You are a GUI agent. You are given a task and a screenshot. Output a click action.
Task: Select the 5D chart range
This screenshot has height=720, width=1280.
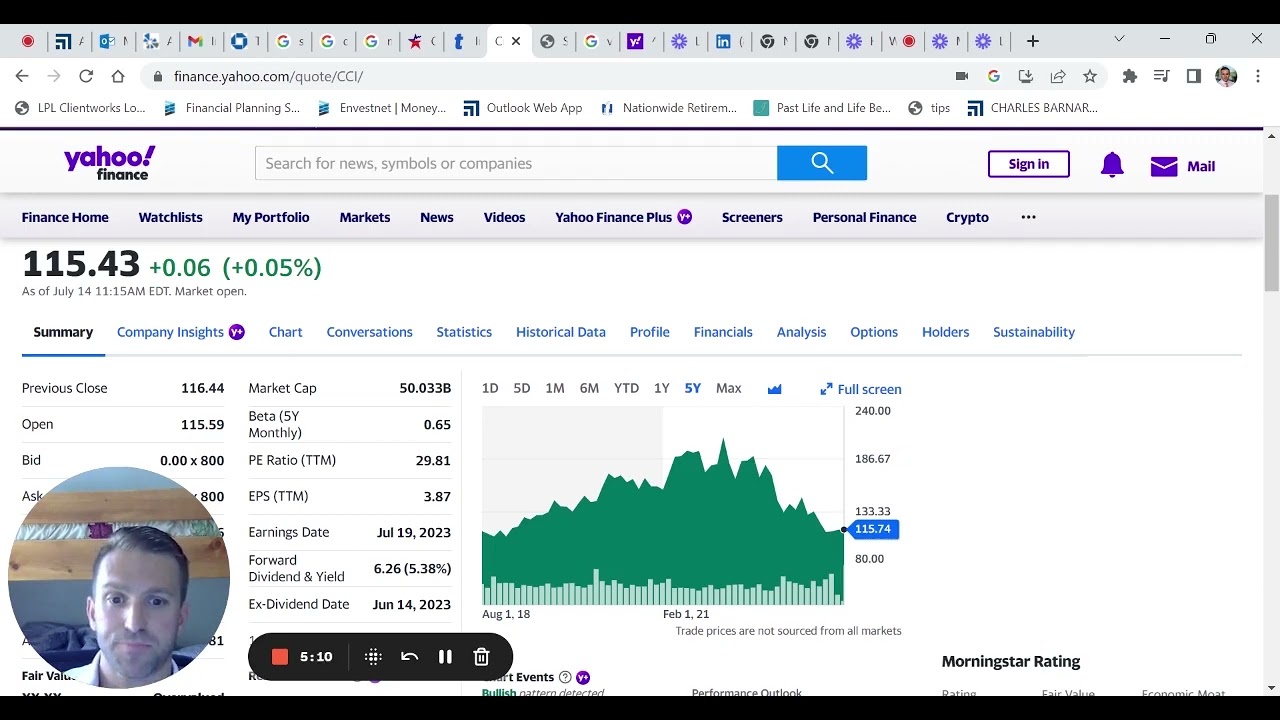[x=522, y=389]
